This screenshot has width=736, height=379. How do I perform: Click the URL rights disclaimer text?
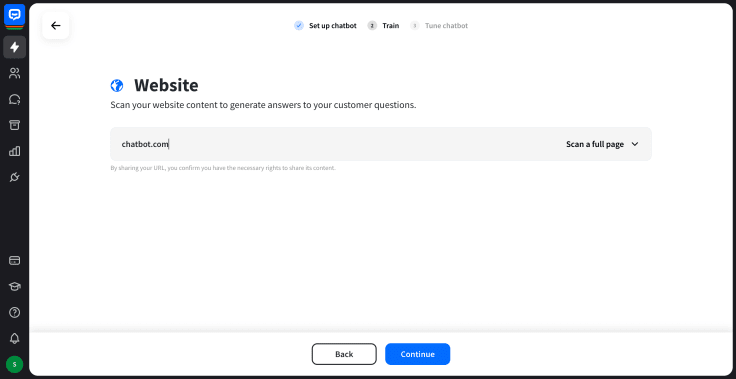[x=223, y=168]
